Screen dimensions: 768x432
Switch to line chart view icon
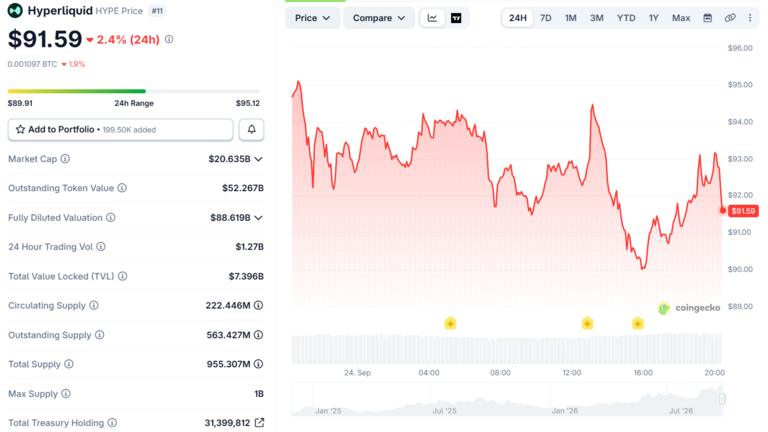pyautogui.click(x=432, y=18)
